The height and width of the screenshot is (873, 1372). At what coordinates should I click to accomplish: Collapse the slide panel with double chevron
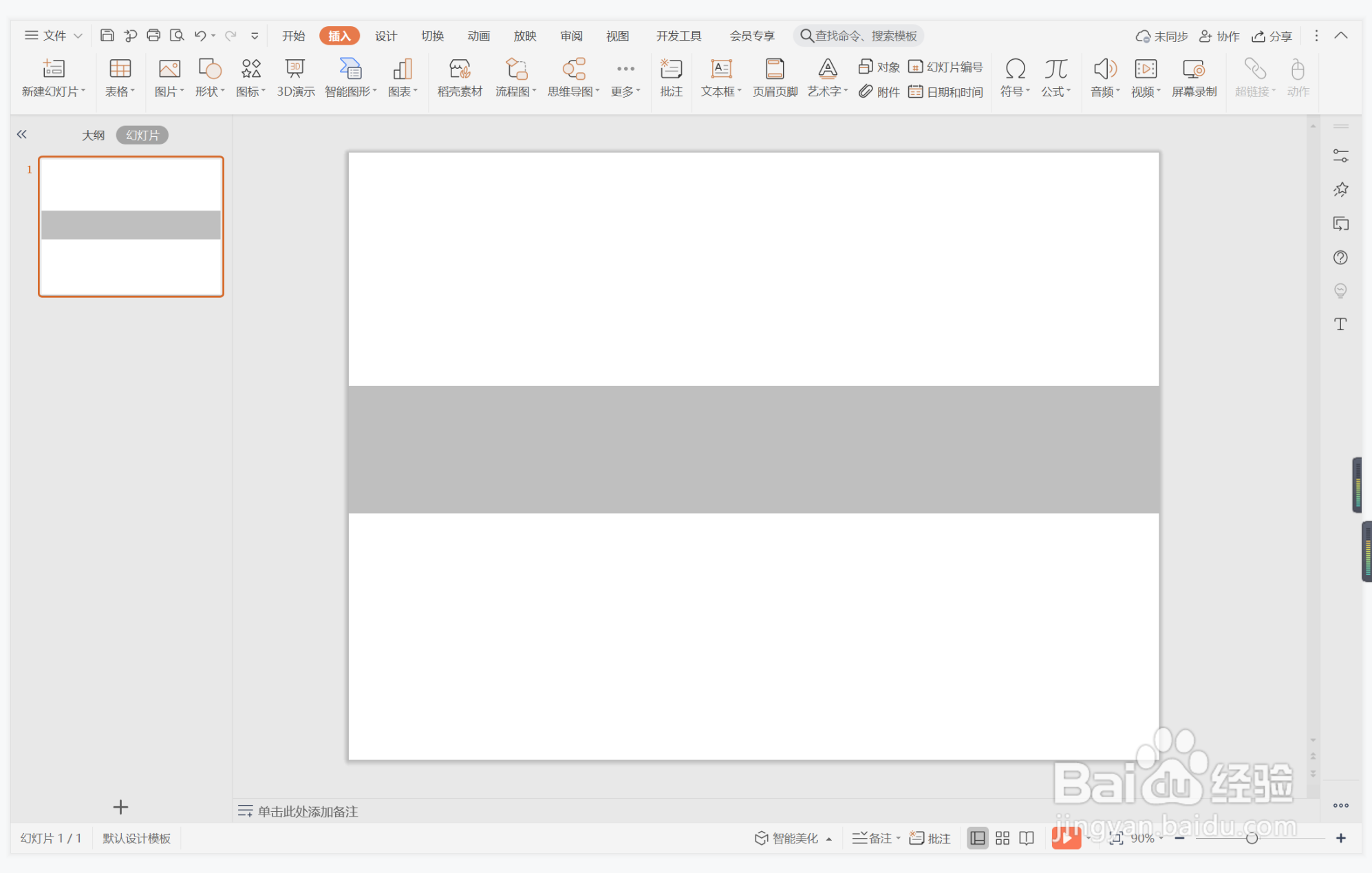22,134
